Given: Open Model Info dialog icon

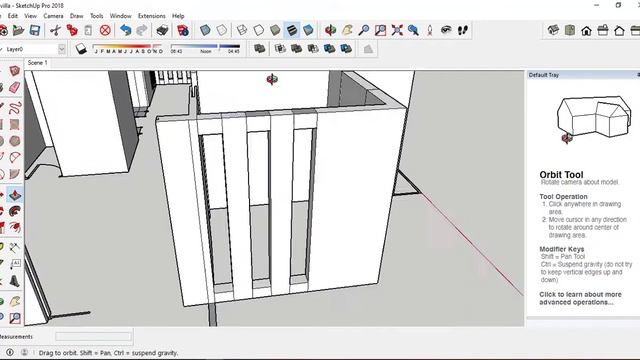Looking at the screenshot, I should (183, 30).
